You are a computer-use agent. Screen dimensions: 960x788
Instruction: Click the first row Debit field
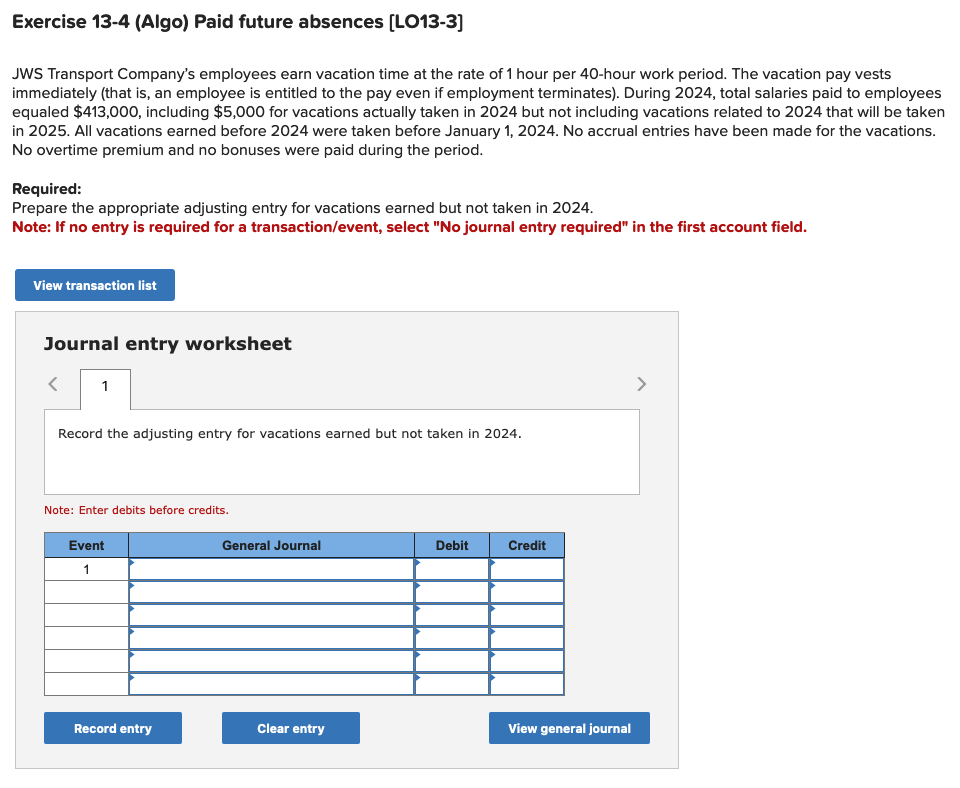[451, 568]
